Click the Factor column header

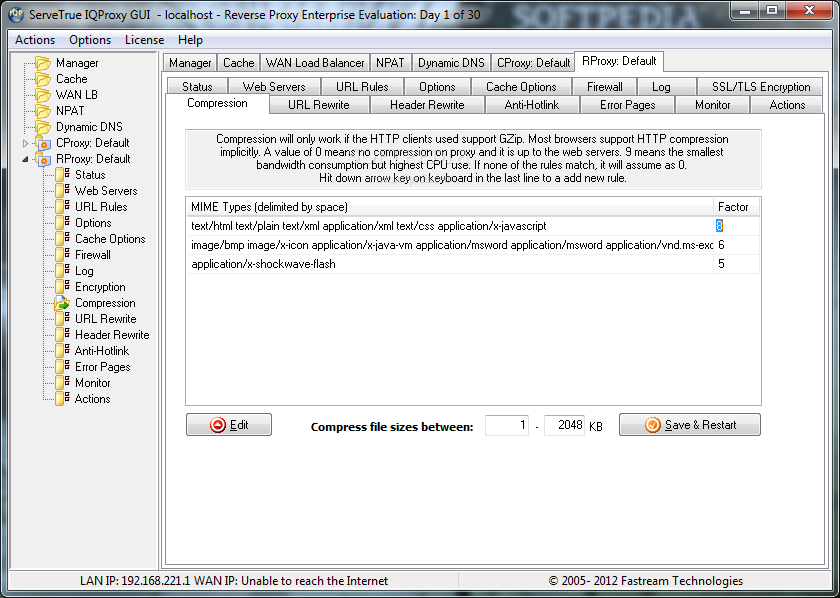coord(736,207)
